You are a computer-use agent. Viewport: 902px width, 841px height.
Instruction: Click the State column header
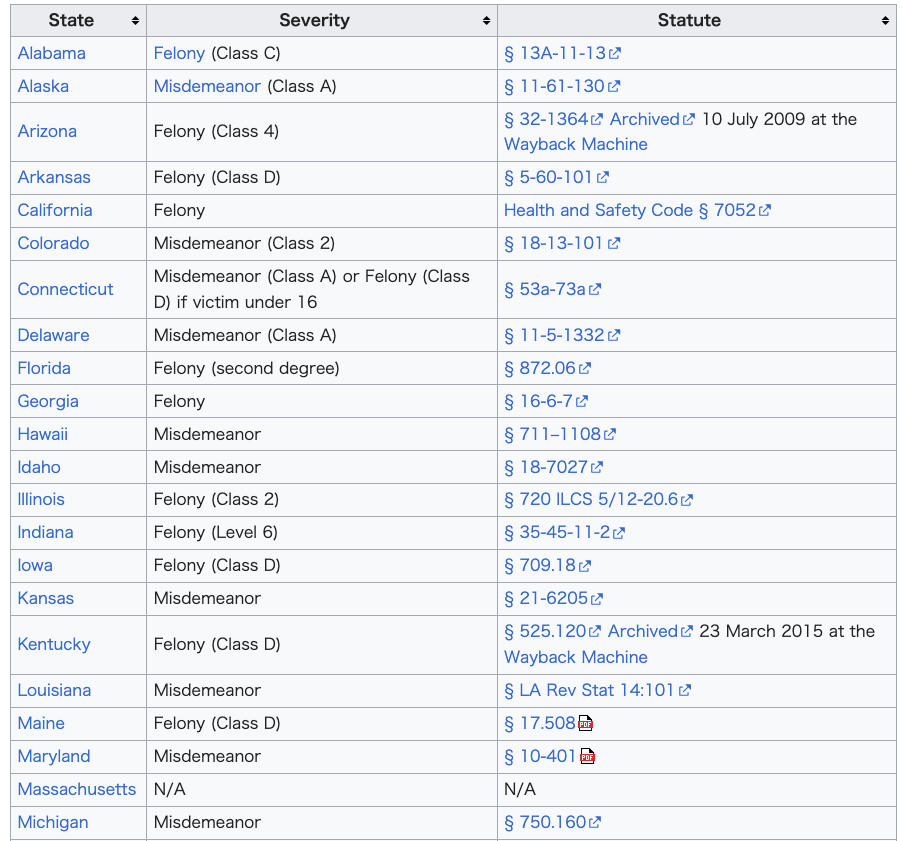pyautogui.click(x=79, y=21)
